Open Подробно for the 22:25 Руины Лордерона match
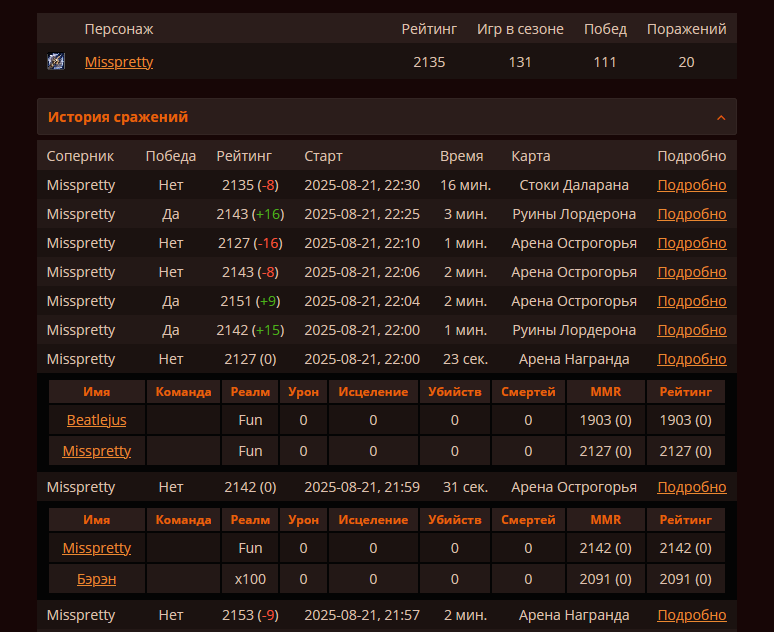Screen dimensions: 774x632 pyautogui.click(x=692, y=214)
